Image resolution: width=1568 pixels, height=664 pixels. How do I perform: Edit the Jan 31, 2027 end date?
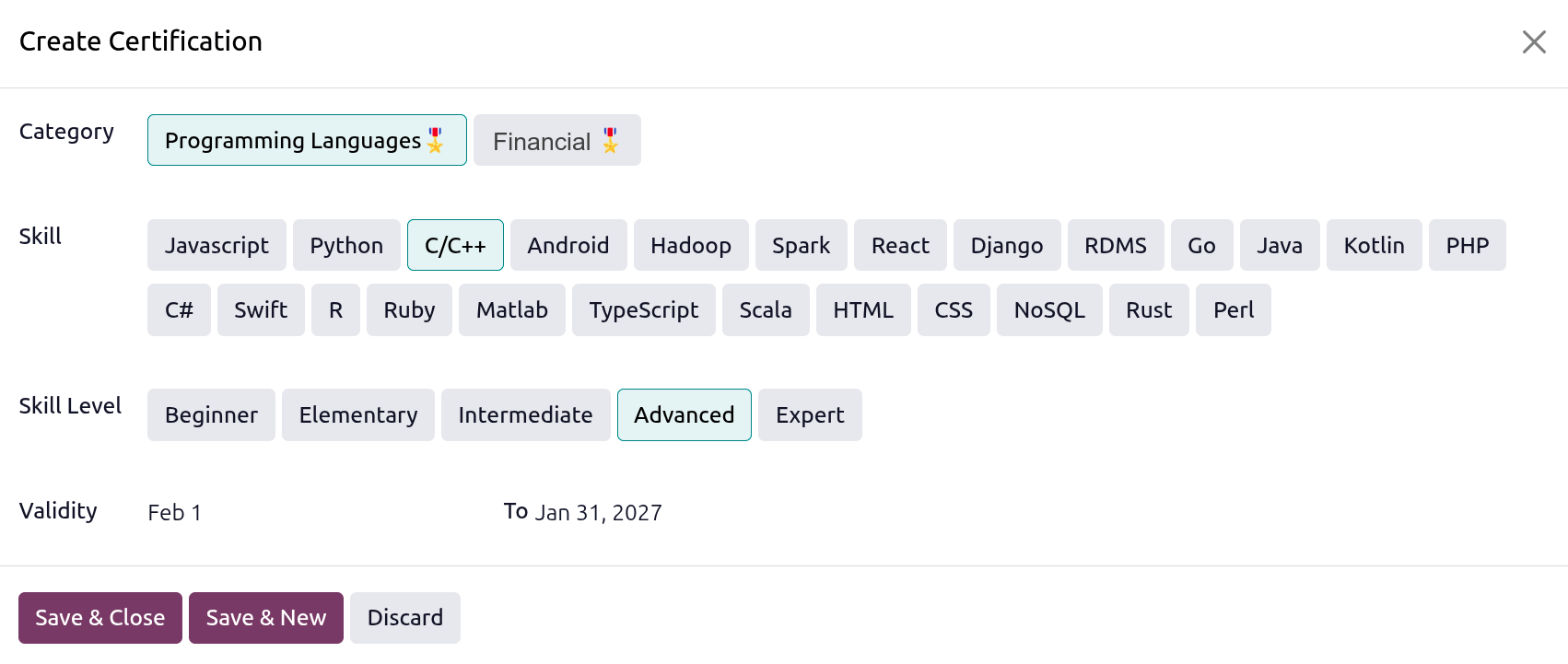pos(598,512)
